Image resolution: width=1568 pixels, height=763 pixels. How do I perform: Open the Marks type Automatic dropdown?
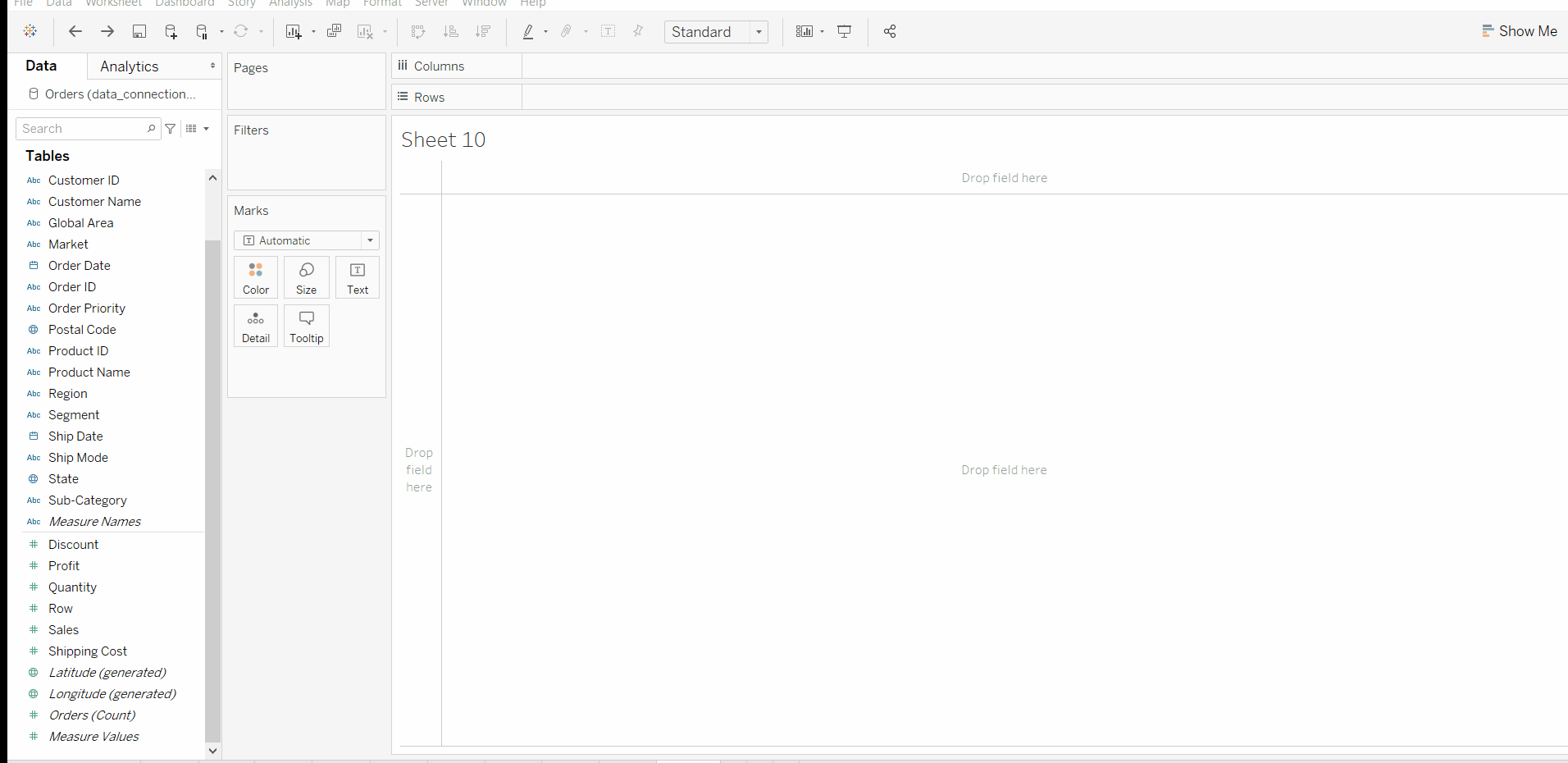(307, 240)
